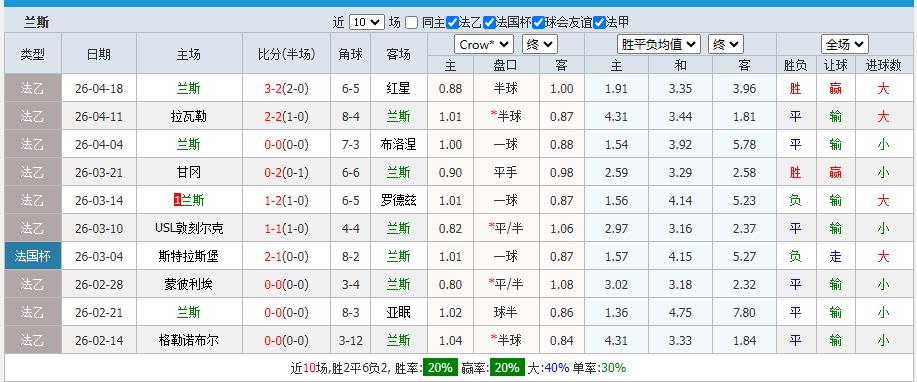The width and height of the screenshot is (917, 382).
Task: Open the 1-2(1-0) score on 26-03-14
Action: (286, 201)
